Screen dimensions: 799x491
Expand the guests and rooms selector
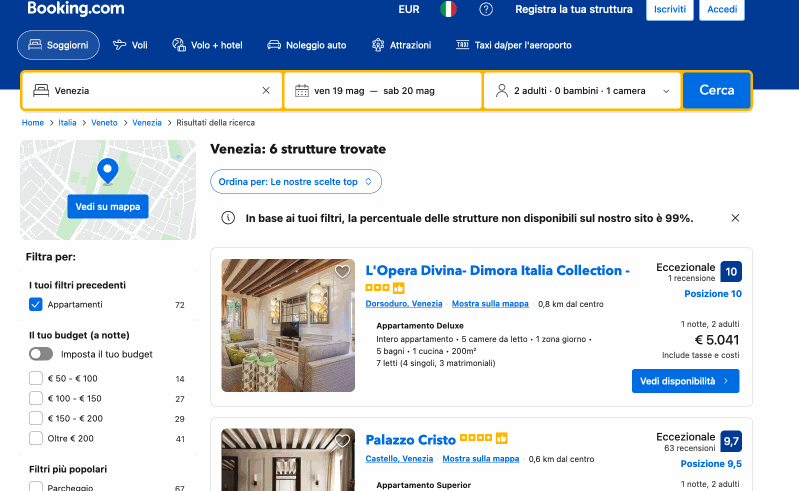coord(582,90)
